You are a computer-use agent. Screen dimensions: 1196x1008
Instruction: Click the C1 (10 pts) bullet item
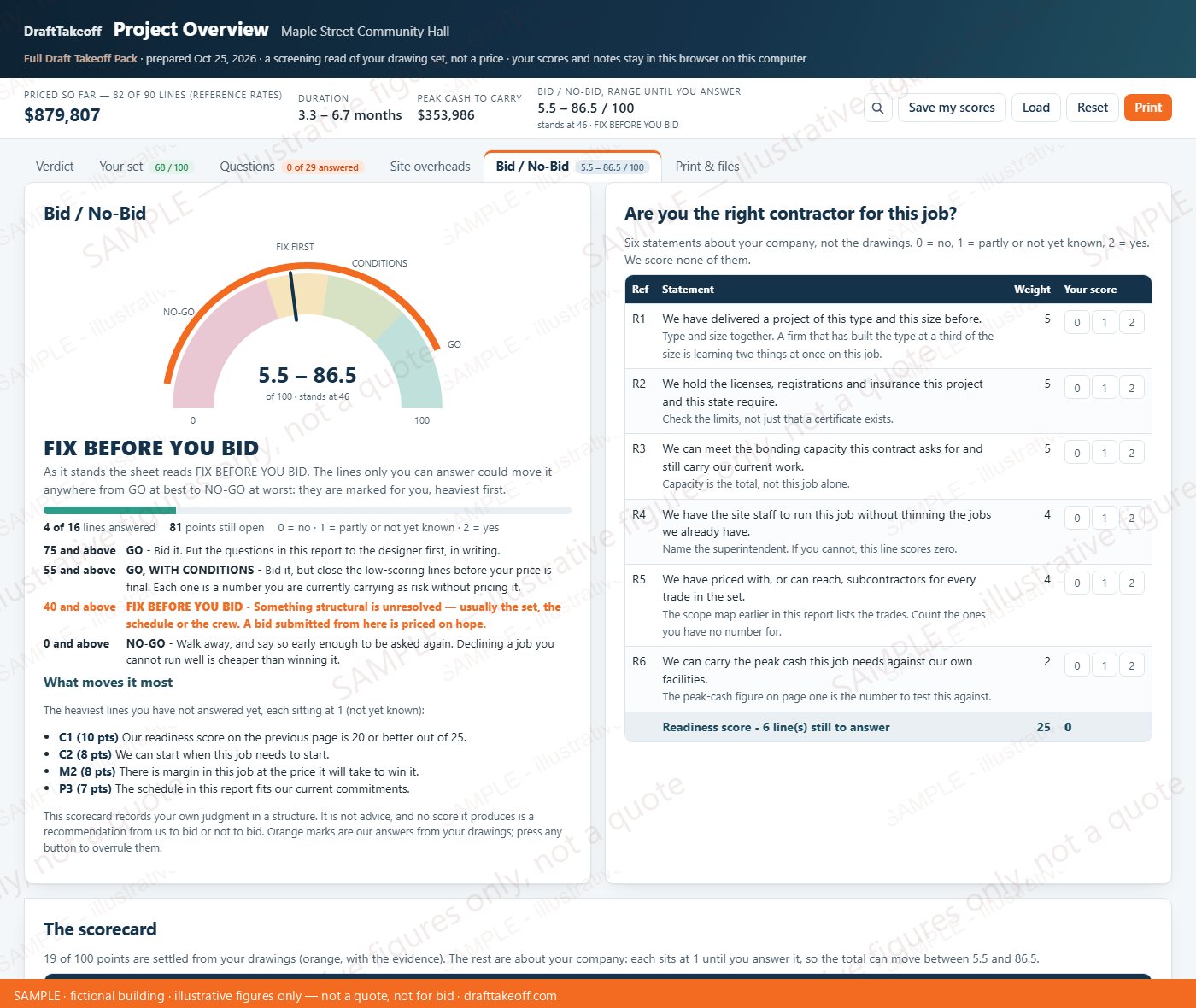click(x=262, y=737)
